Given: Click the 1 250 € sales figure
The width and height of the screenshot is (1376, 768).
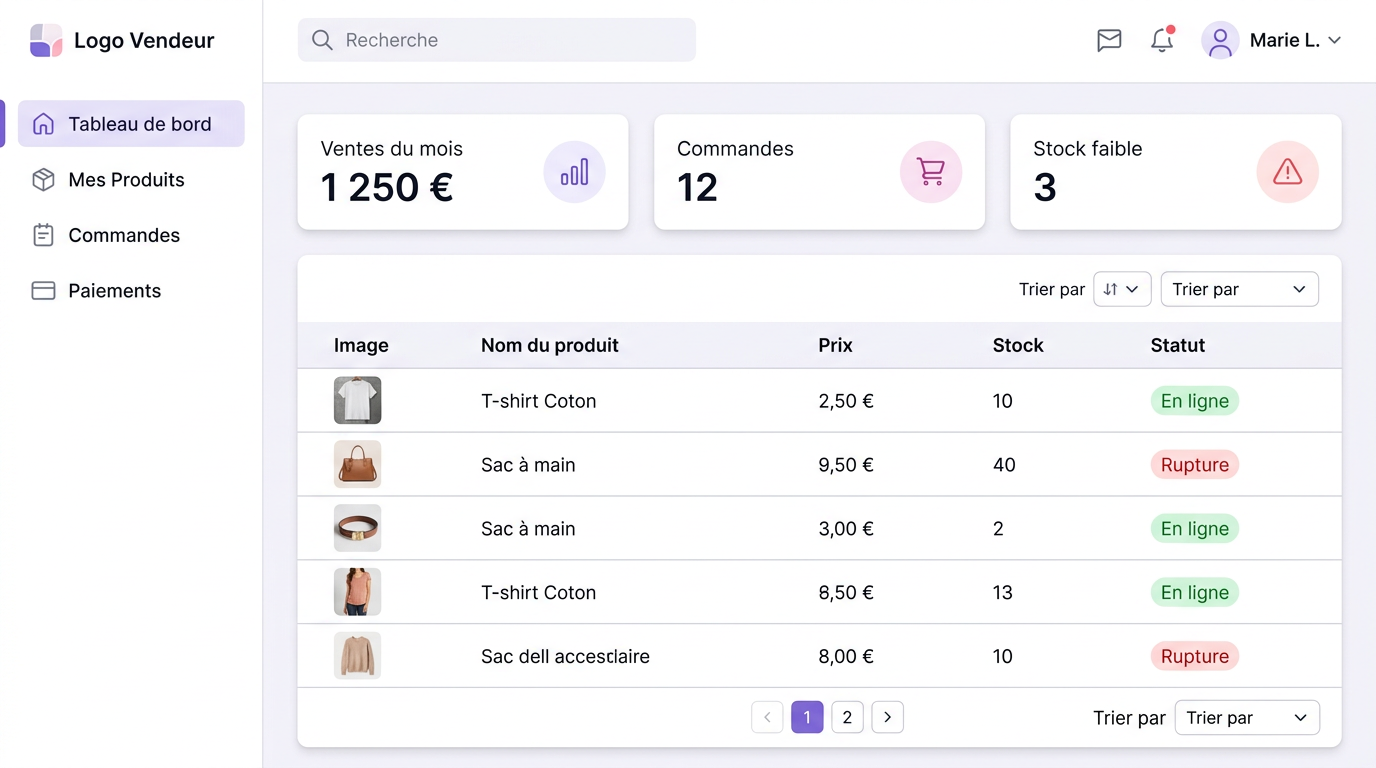Looking at the screenshot, I should [x=387, y=187].
